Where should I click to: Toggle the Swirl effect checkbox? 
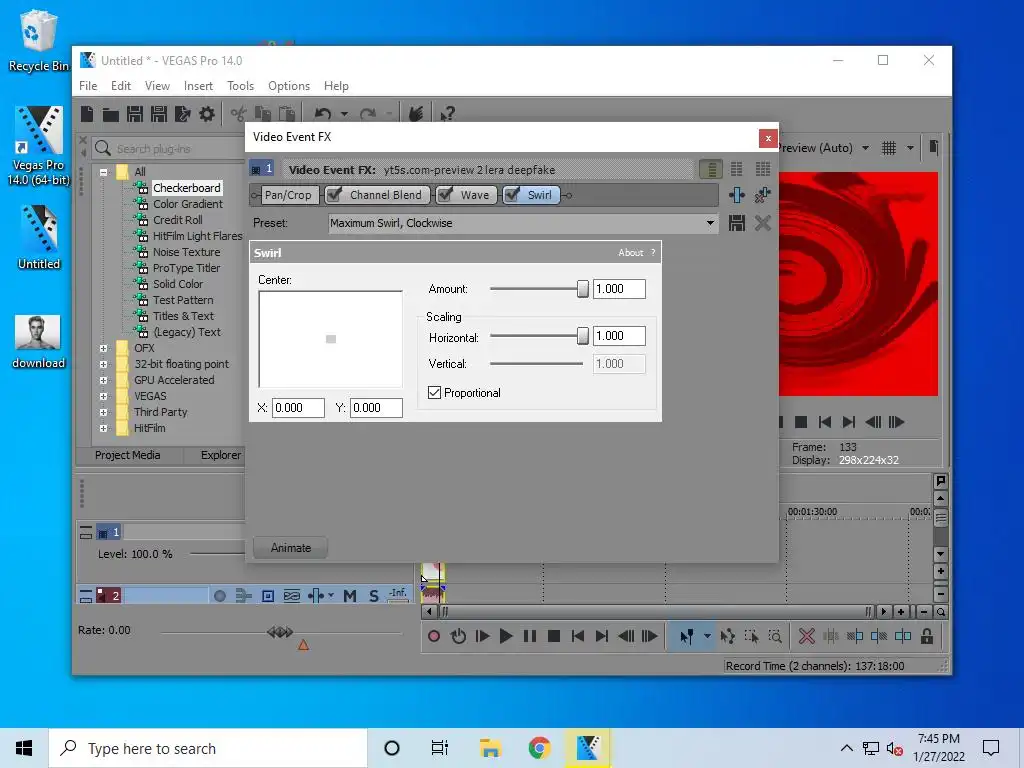click(512, 195)
